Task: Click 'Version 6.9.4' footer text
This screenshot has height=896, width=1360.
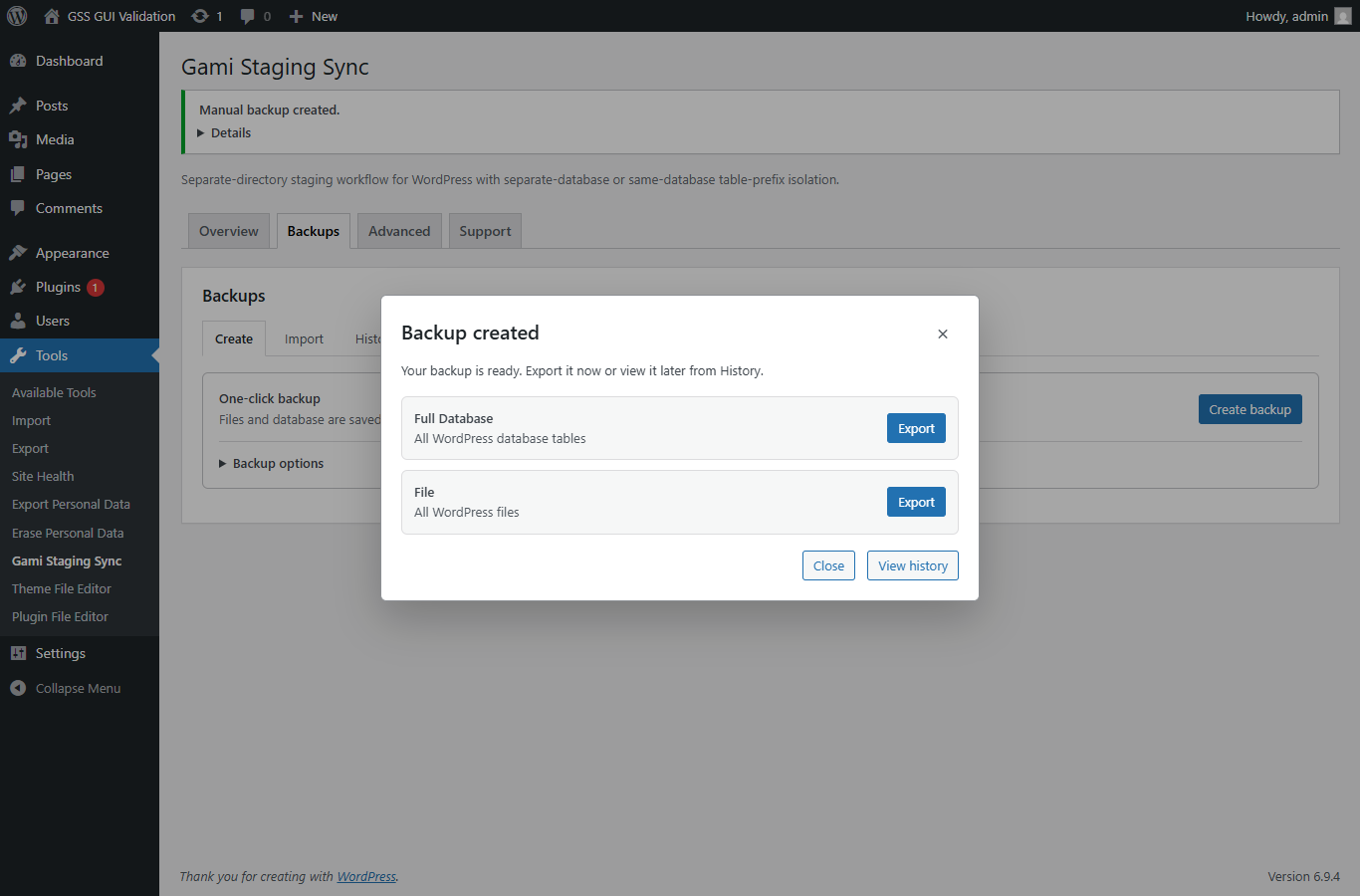Action: (x=1303, y=876)
